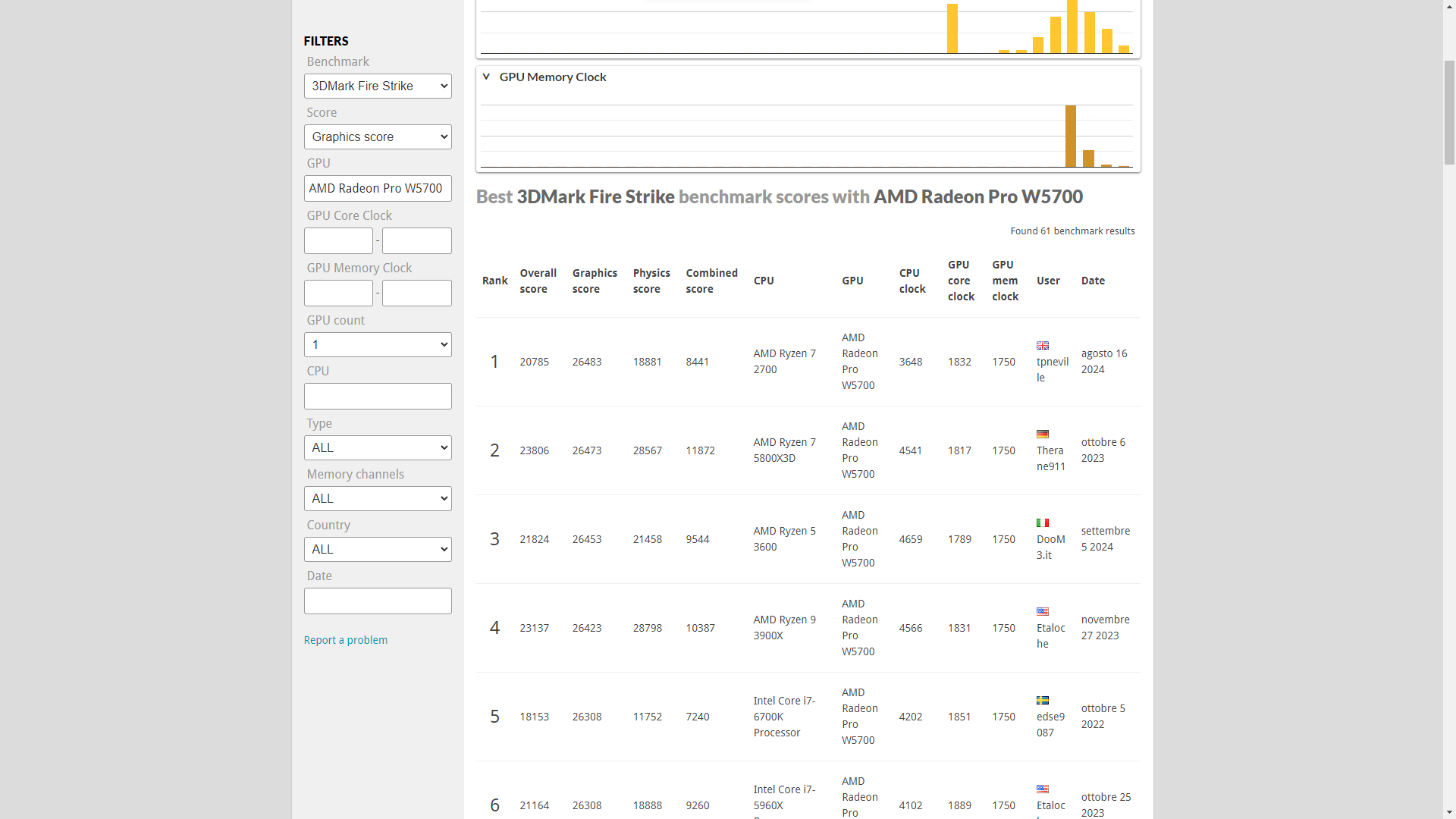The height and width of the screenshot is (819, 1456).
Task: Click the GPU field containing AMD Radeon Pro W5700
Action: [x=378, y=189]
